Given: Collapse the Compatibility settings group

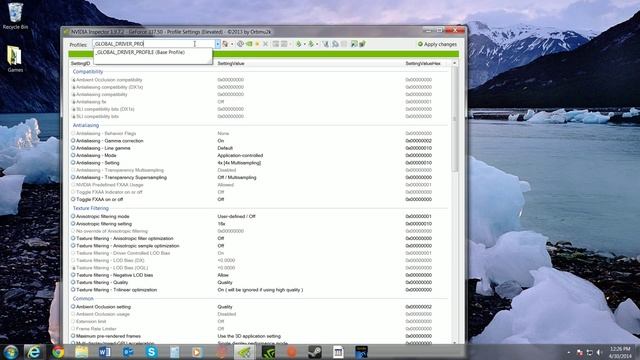Looking at the screenshot, I should click(88, 71).
